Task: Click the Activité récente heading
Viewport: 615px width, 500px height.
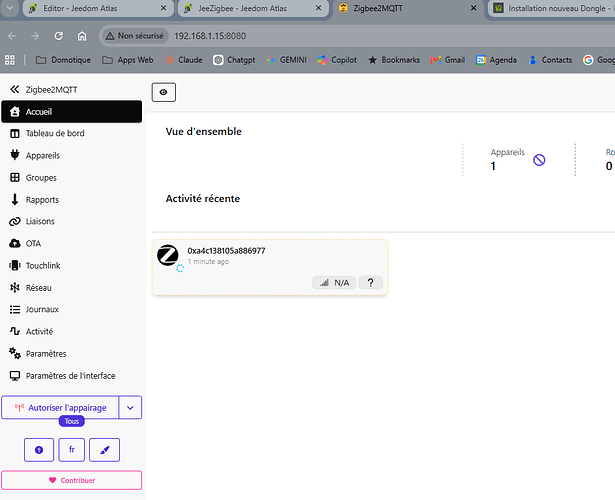Action: (x=203, y=198)
